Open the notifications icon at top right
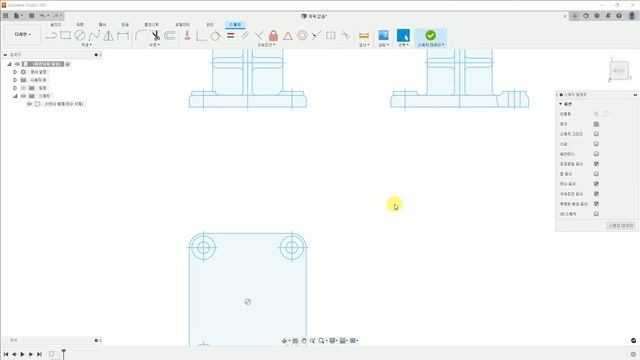640x360 pixels. pos(608,16)
